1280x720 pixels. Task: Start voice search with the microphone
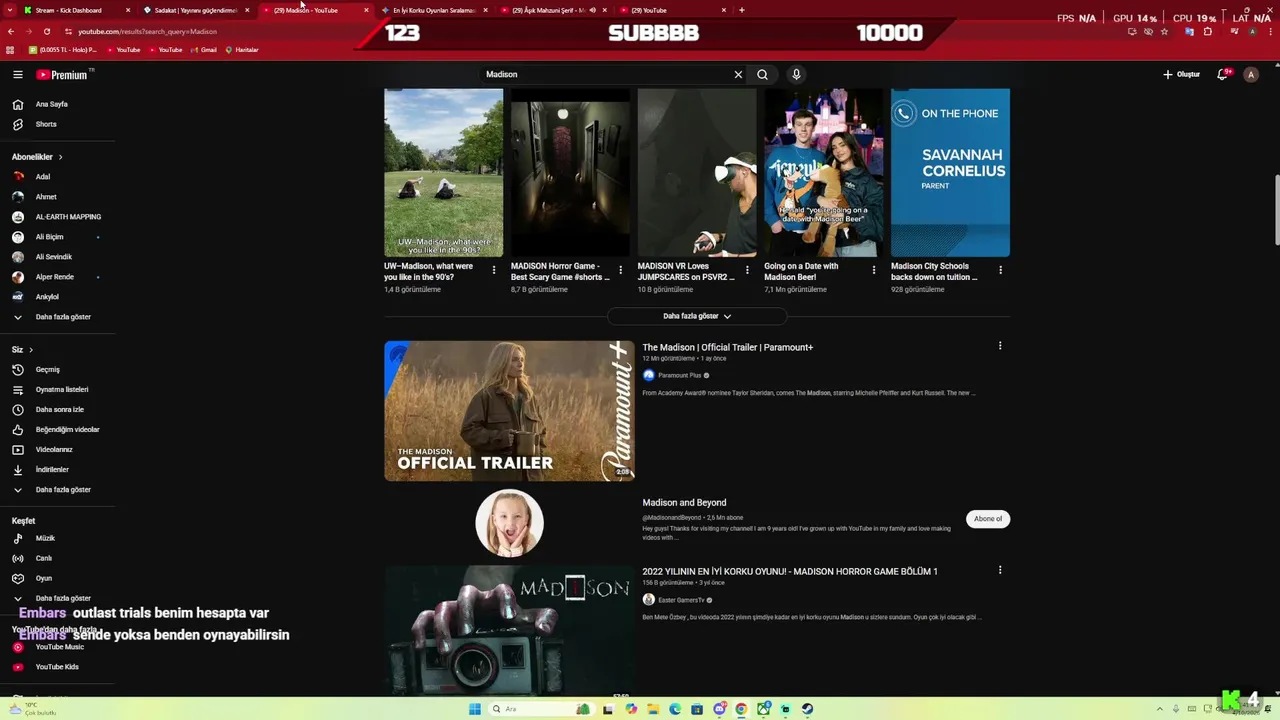(796, 74)
